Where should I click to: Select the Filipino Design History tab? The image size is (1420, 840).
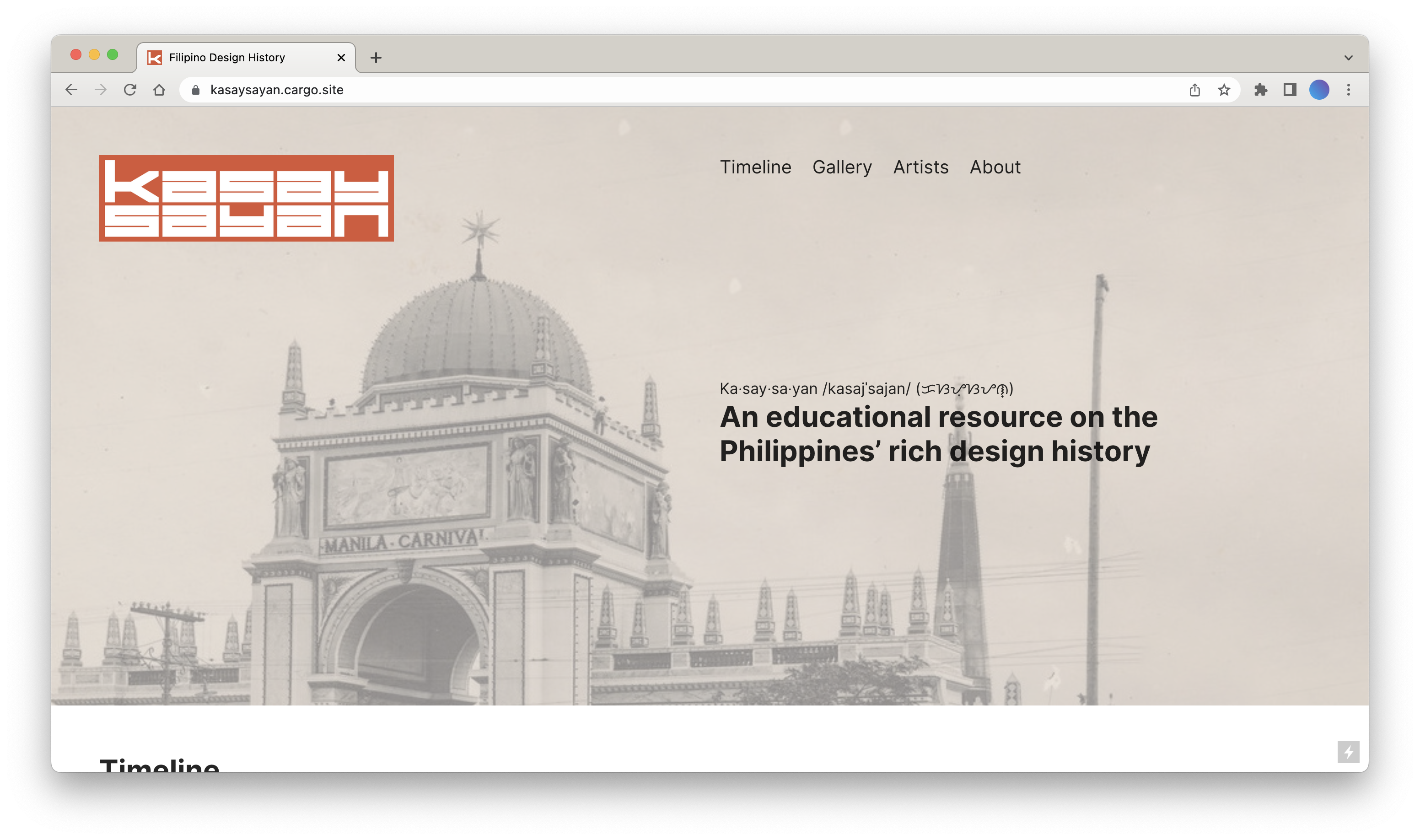click(226, 58)
